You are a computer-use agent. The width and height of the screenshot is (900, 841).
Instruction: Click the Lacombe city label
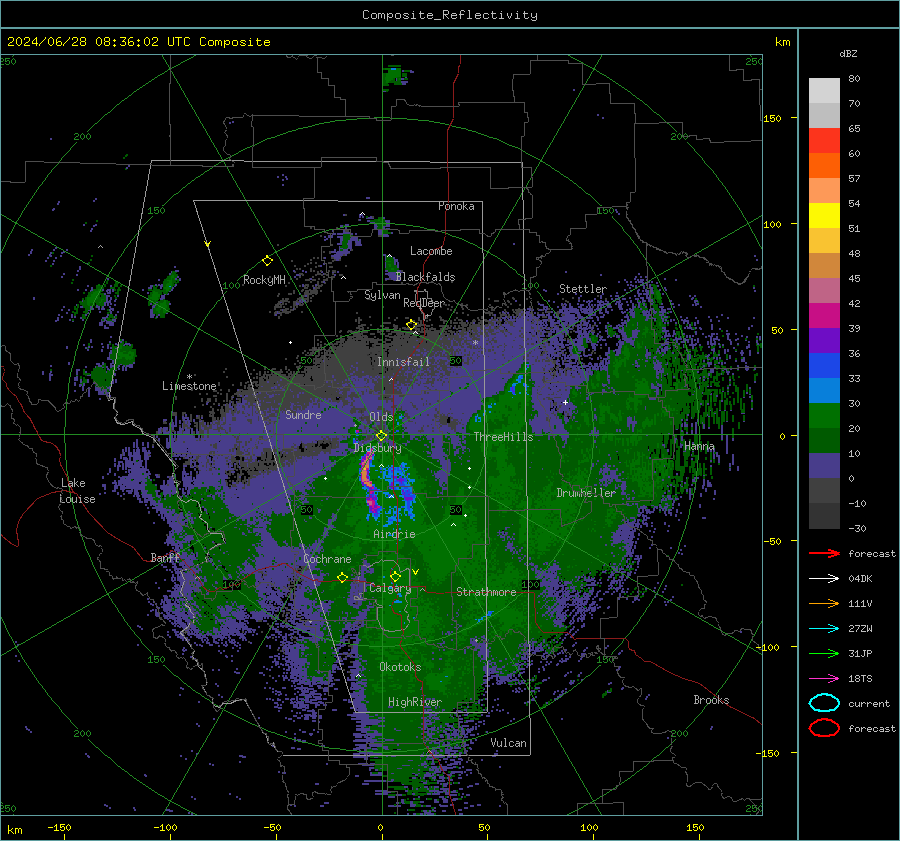tap(431, 251)
